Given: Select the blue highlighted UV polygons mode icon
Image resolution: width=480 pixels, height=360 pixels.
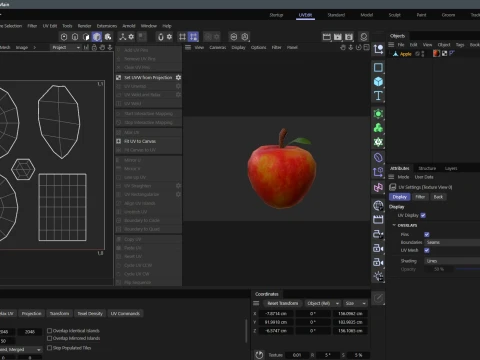Looking at the screenshot, I should click(x=97, y=37).
